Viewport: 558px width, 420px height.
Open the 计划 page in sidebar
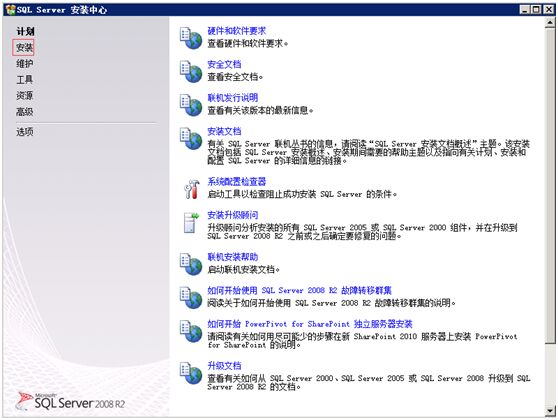click(x=25, y=31)
